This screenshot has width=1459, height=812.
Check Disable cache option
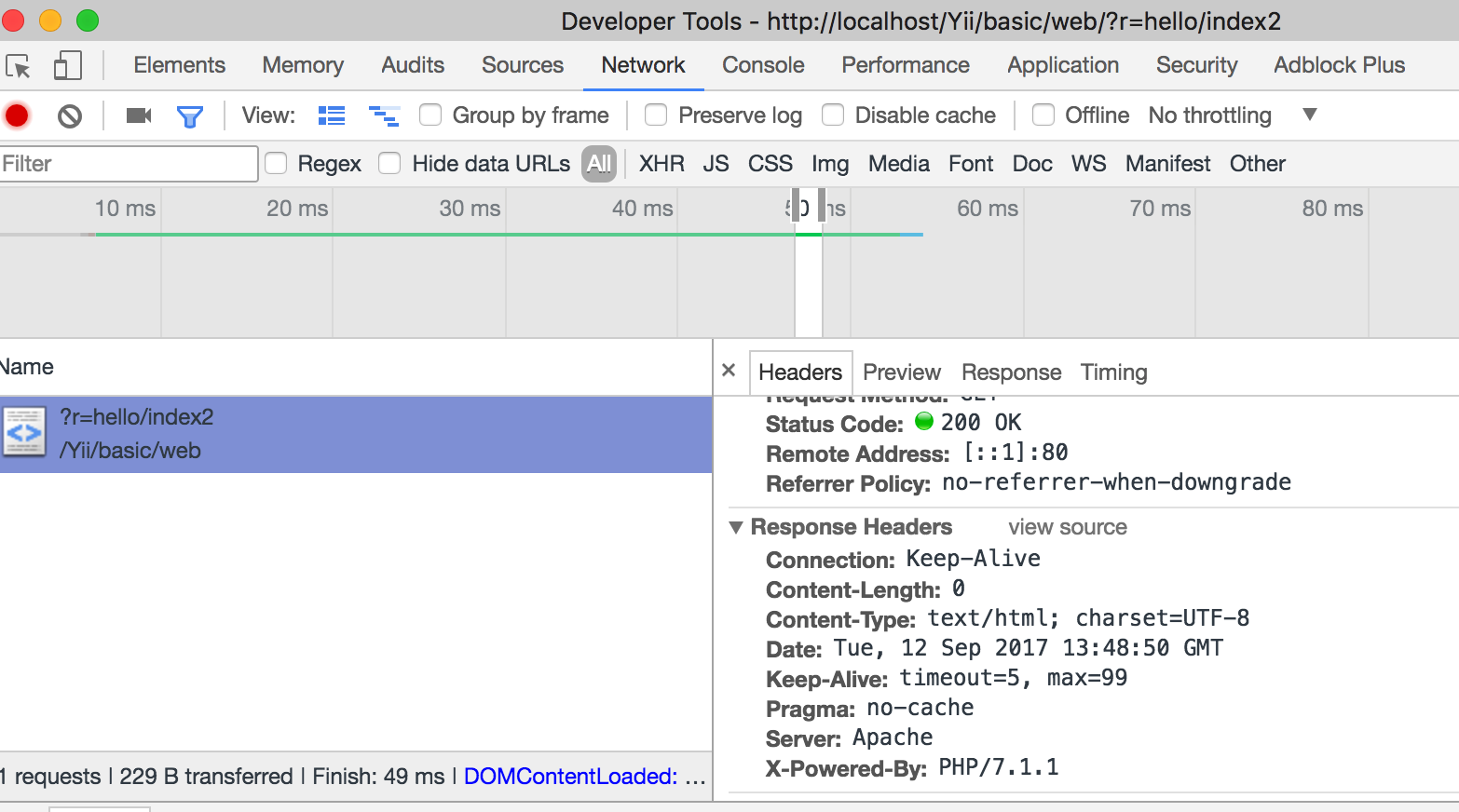click(x=833, y=115)
